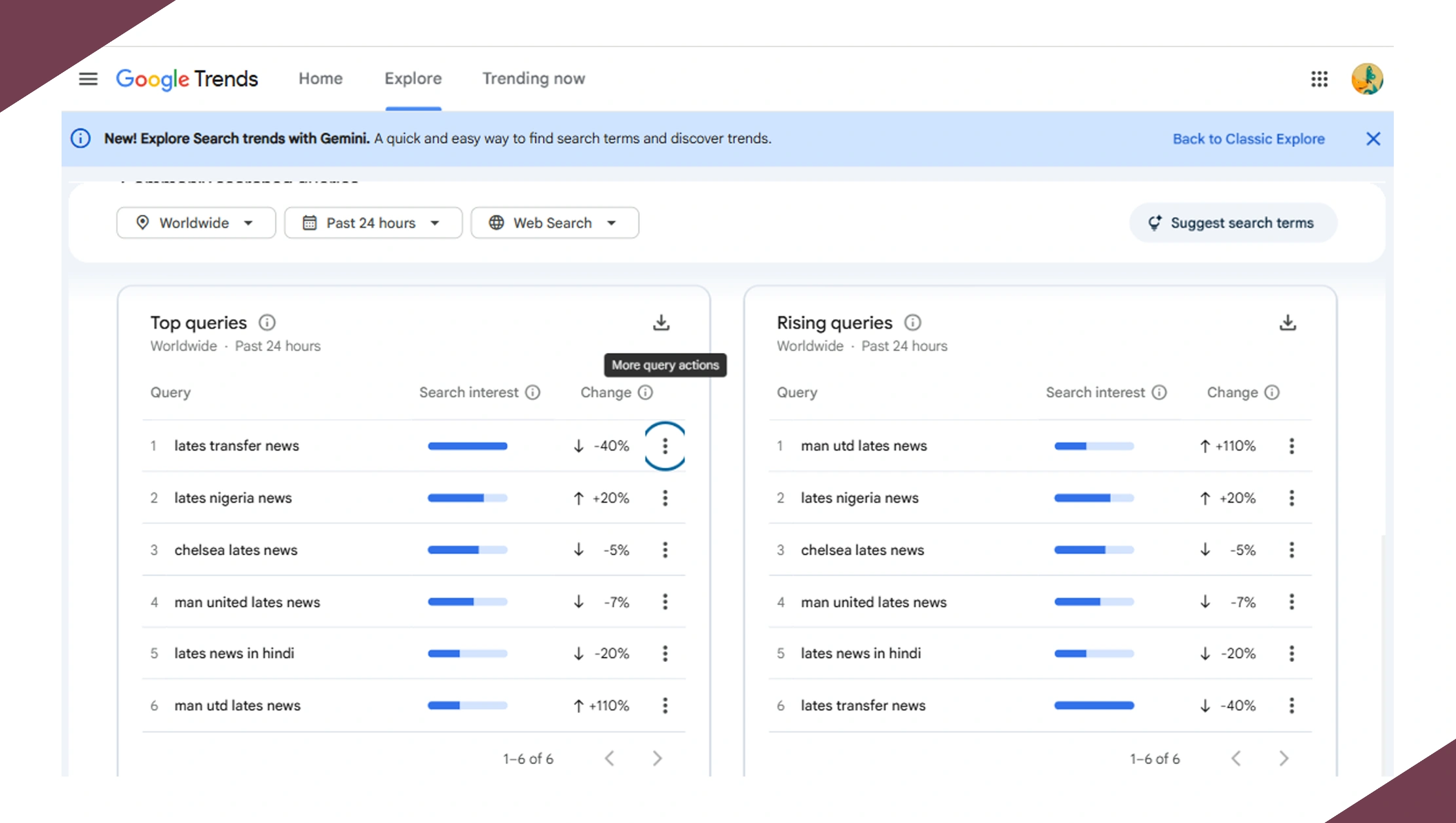Click the Query column header in Top queries
Screen dimensions: 1456x823
click(170, 392)
